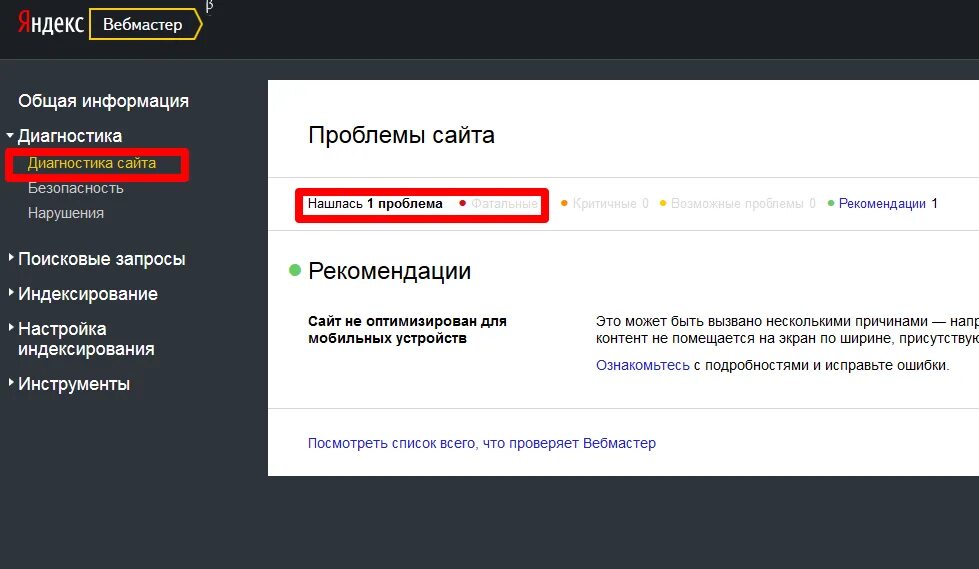Click the Рекомендации section heading

tap(390, 271)
